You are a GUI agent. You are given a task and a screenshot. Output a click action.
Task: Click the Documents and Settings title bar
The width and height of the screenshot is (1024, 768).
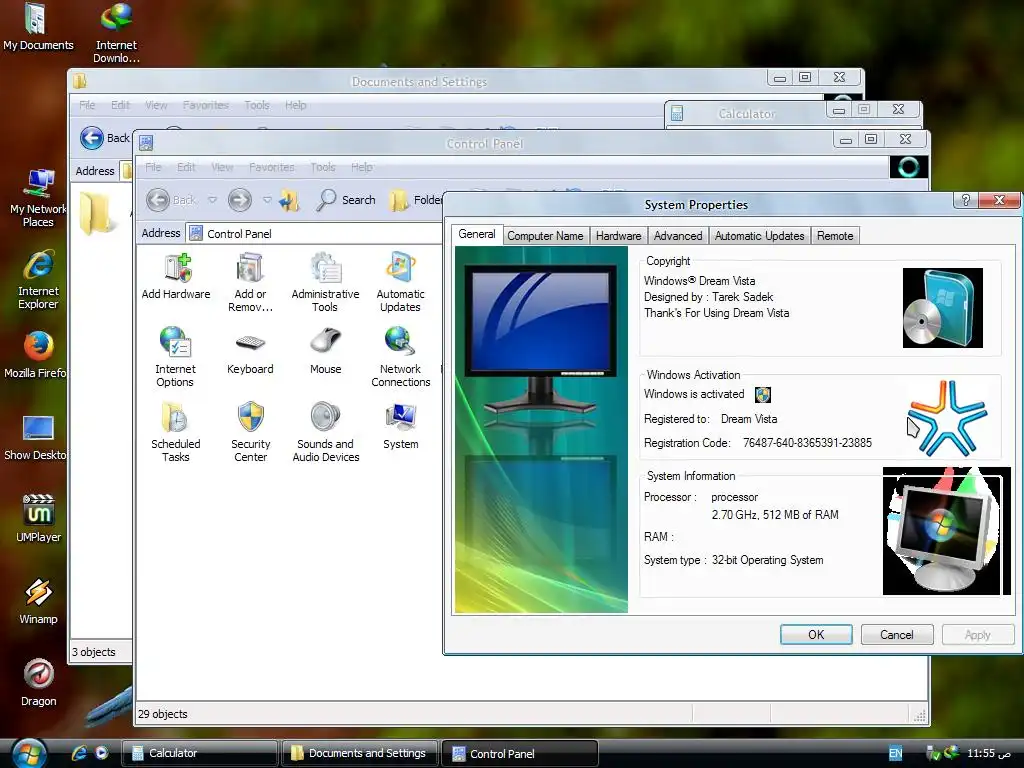[419, 82]
